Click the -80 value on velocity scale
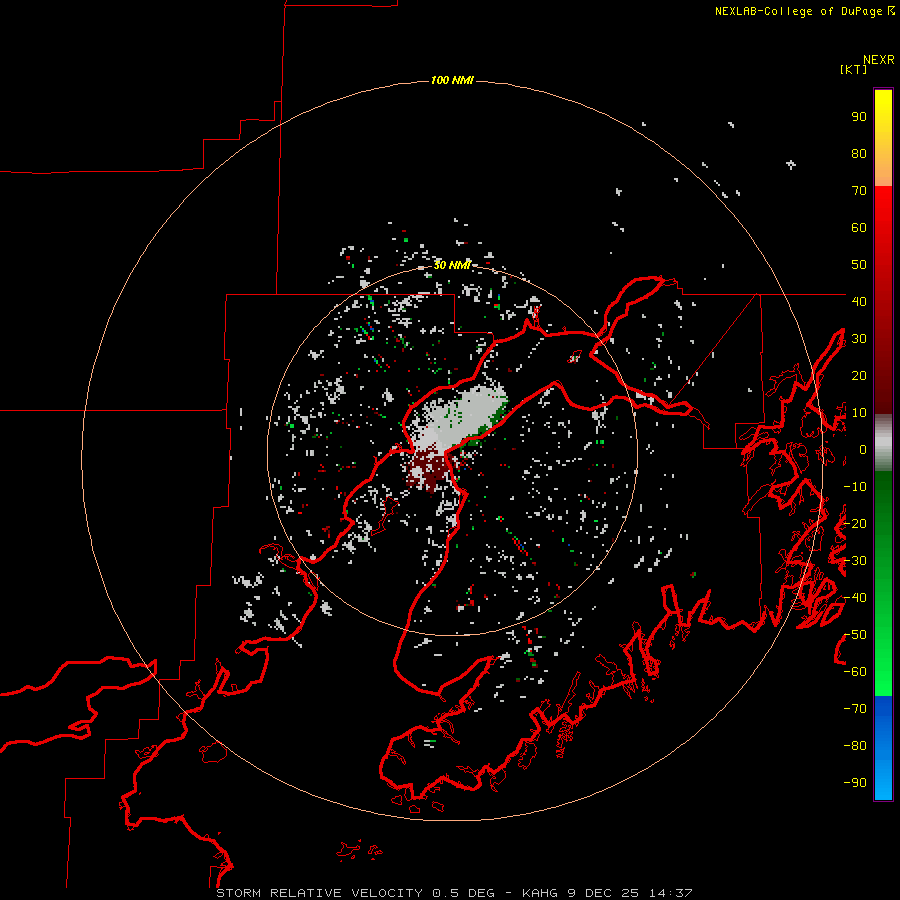 click(855, 746)
